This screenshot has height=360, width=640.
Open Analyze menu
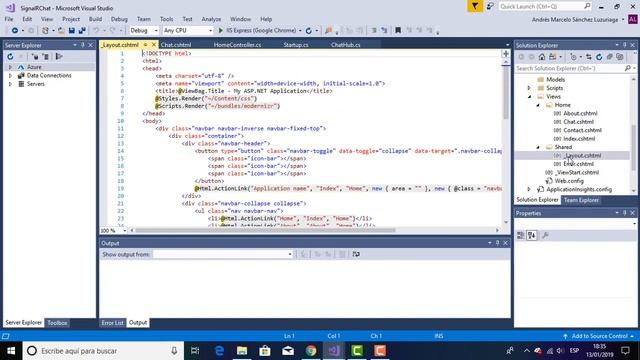click(x=211, y=19)
